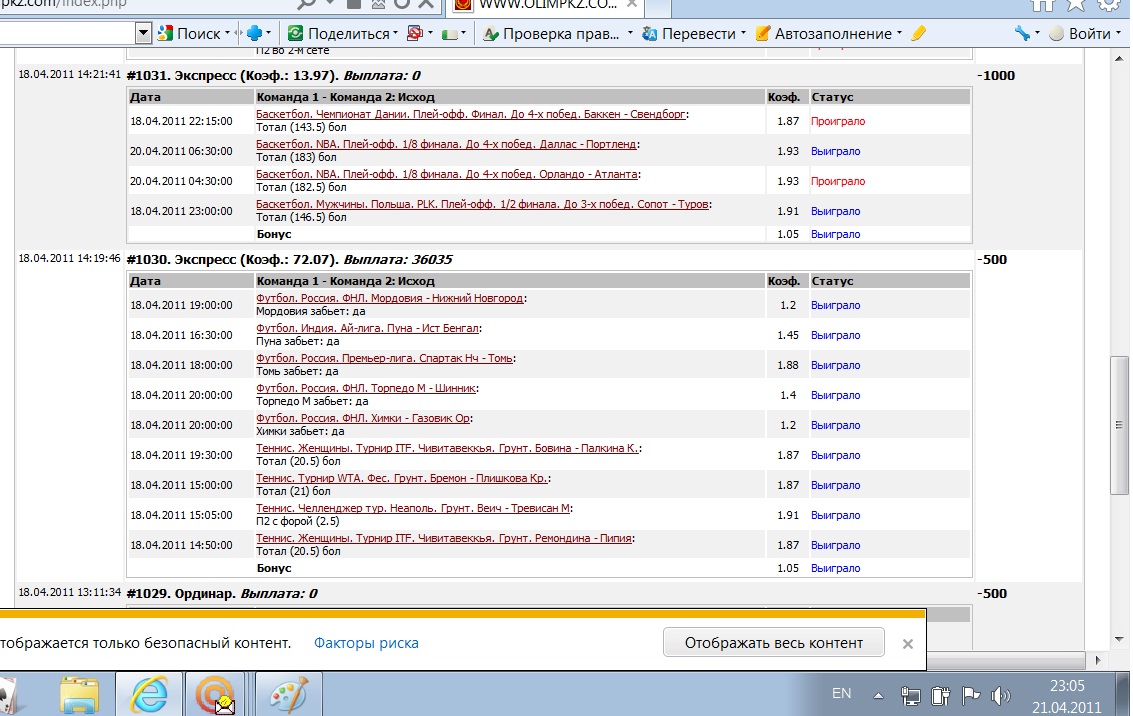This screenshot has width=1133, height=716.
Task: Open the Пуна - Ист Бенгал link
Action: [x=367, y=328]
